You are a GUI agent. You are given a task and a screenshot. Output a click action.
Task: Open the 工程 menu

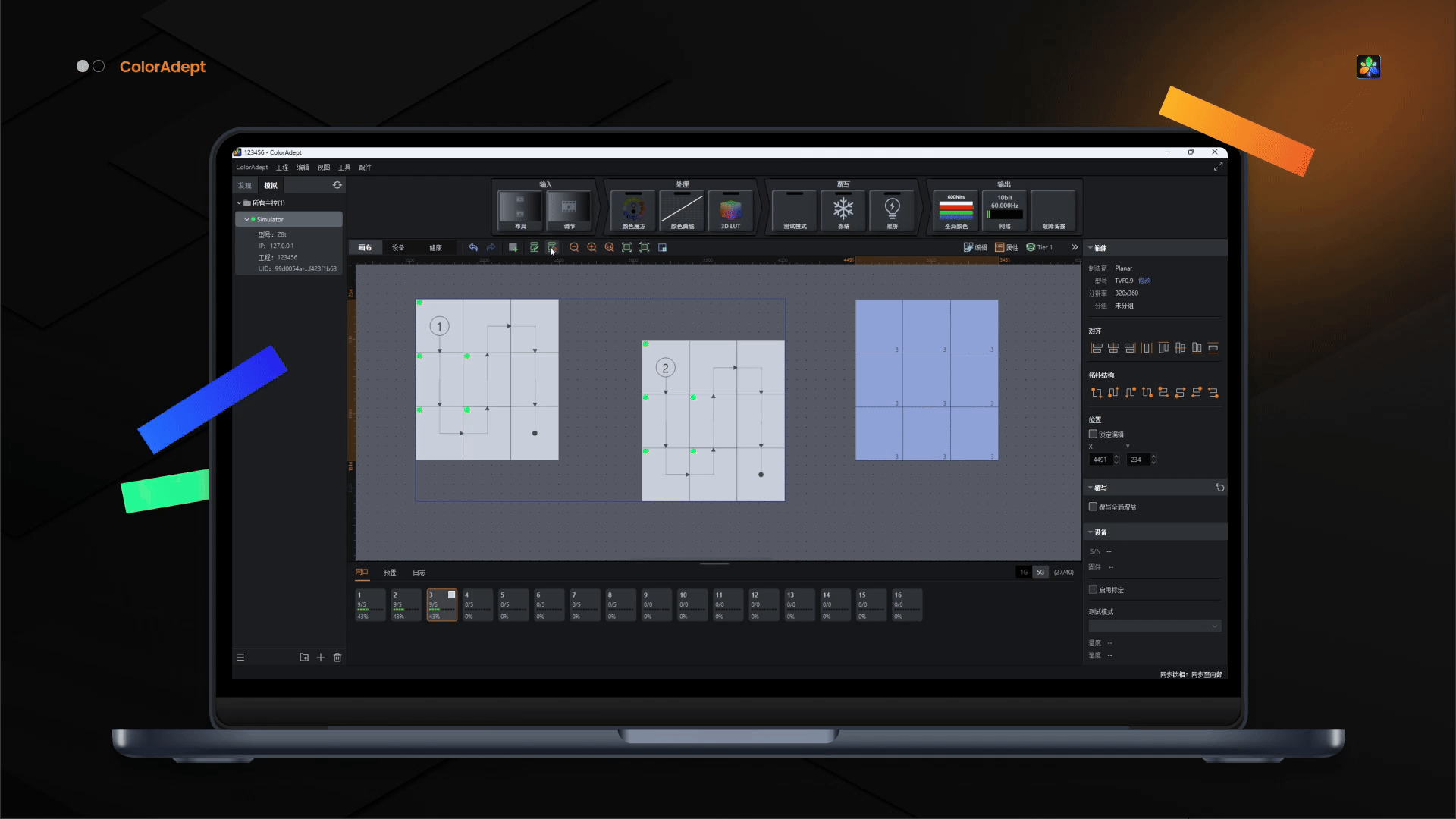[x=282, y=167]
